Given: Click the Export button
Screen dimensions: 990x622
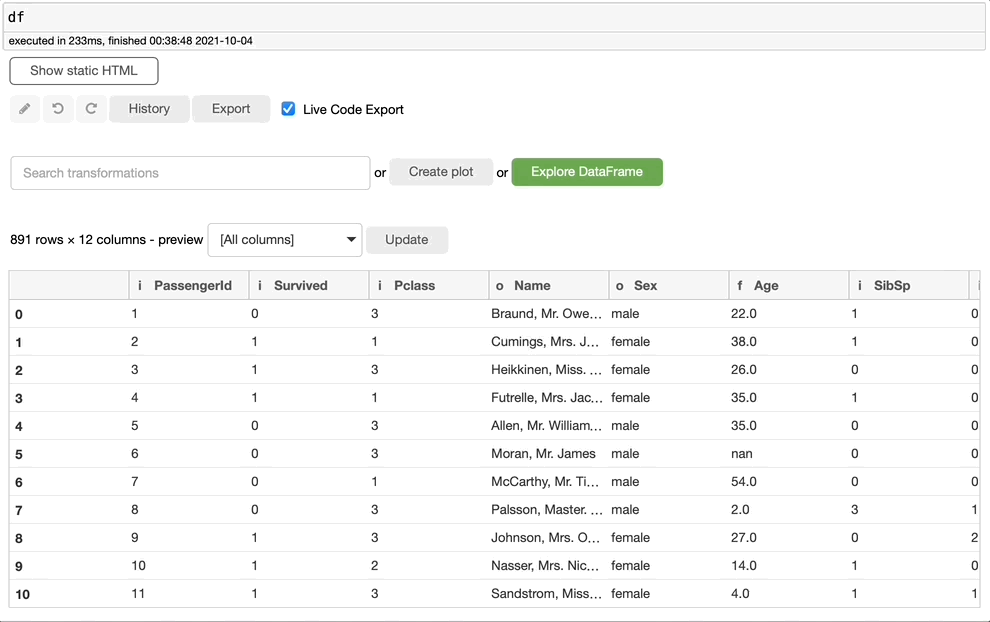Looking at the screenshot, I should pos(231,109).
